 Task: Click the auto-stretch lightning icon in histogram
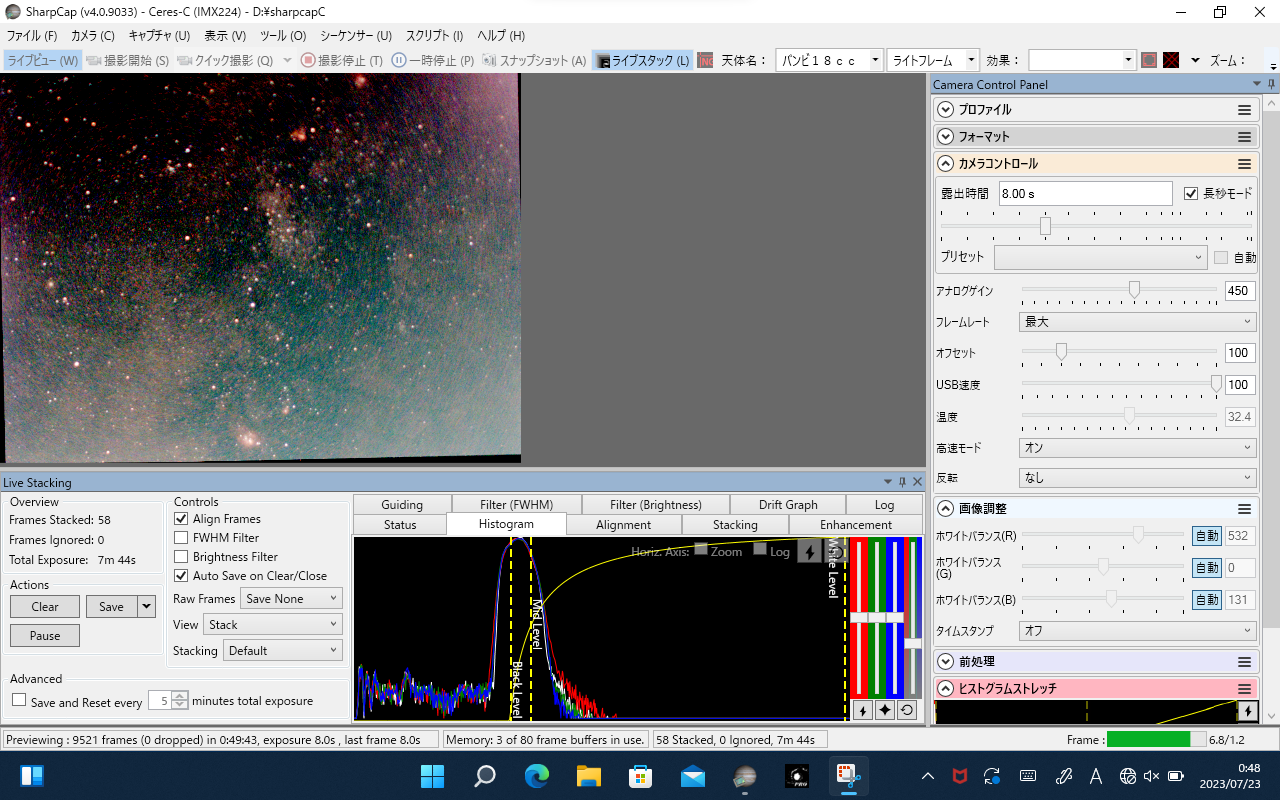(x=810, y=552)
